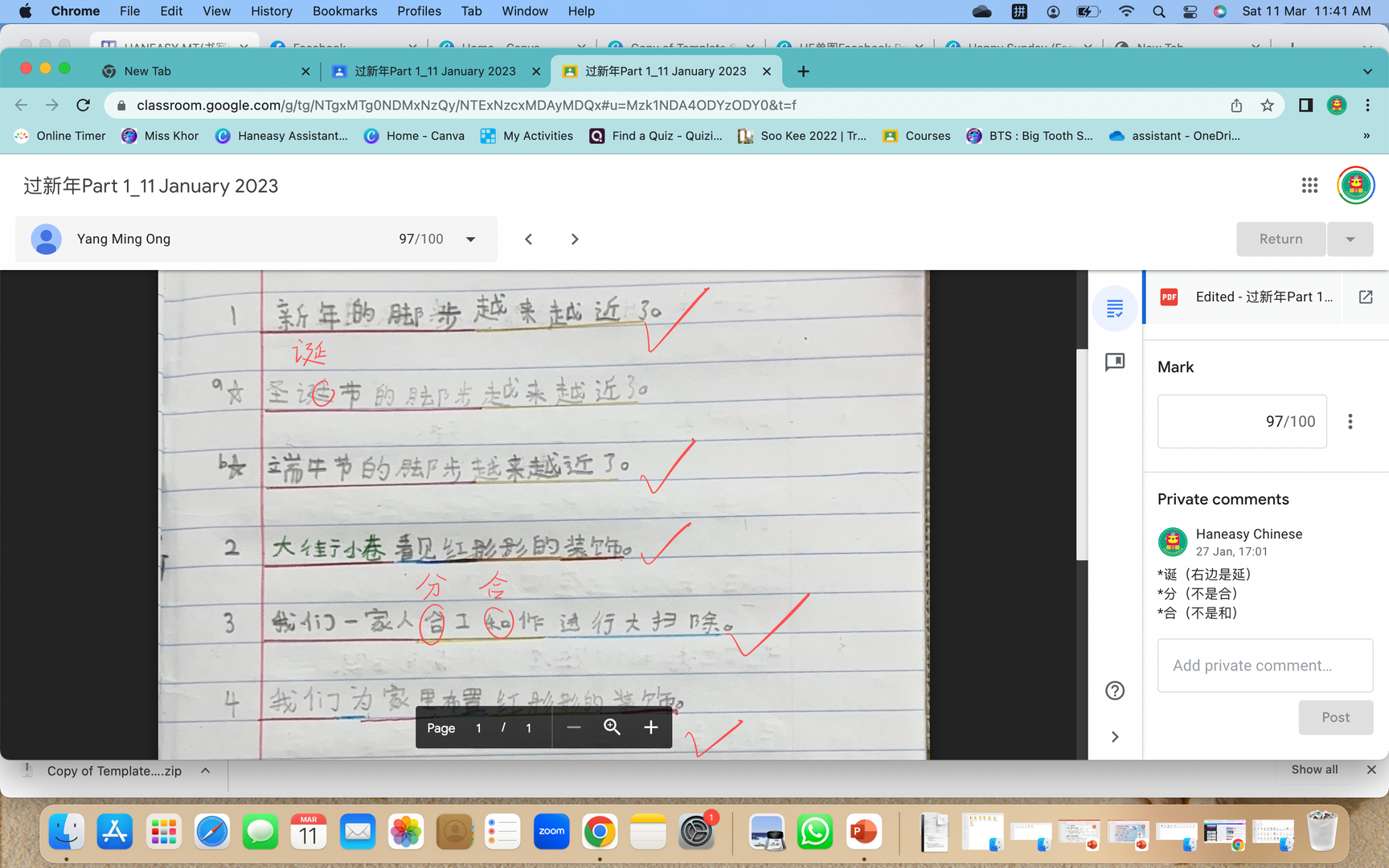Expand the Return button dropdown arrow
The image size is (1389, 868).
point(1350,240)
